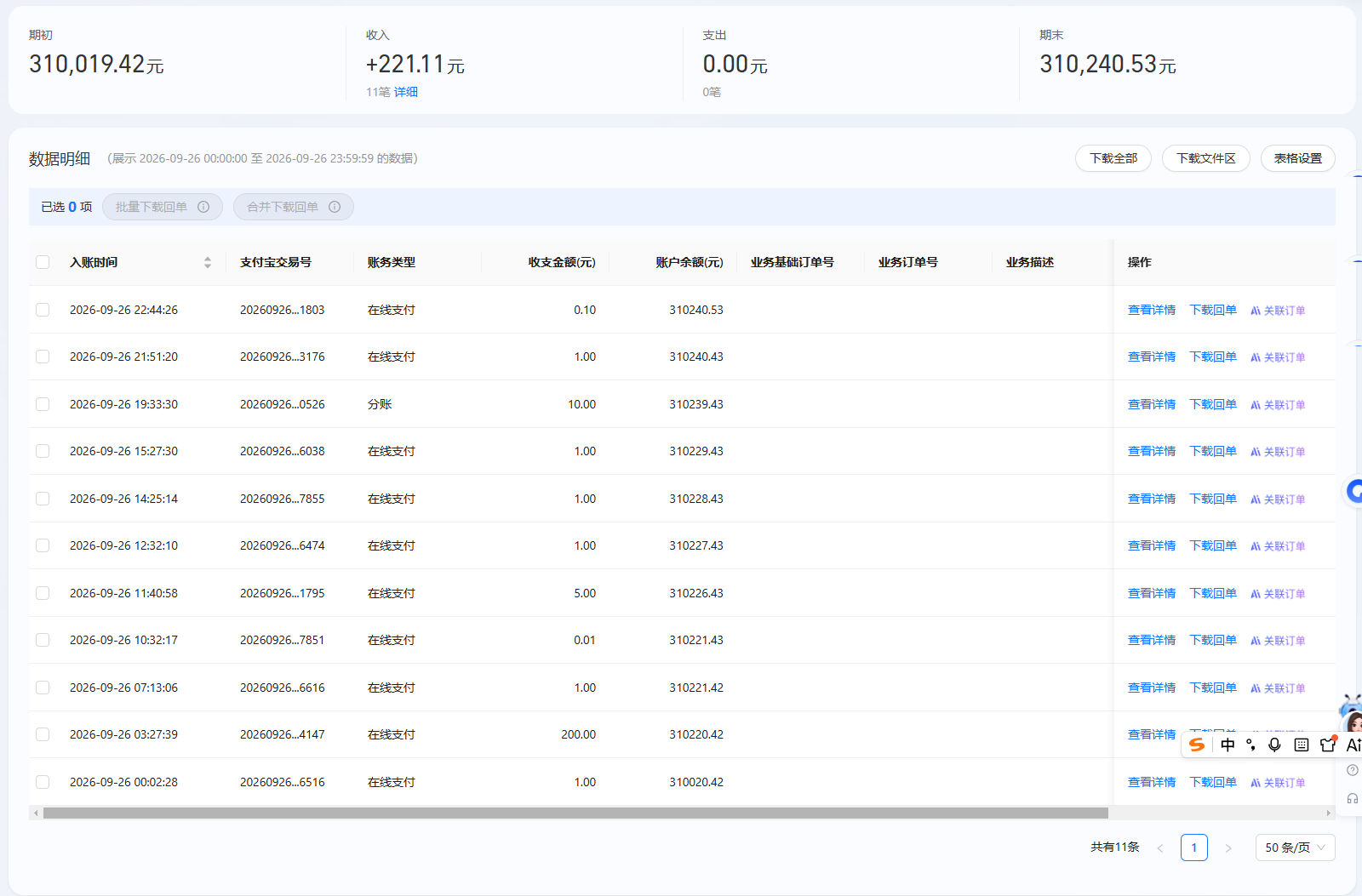The width and height of the screenshot is (1362, 896).
Task: Check the row dated 2026-09-26 00:02:28
Action: point(43,782)
